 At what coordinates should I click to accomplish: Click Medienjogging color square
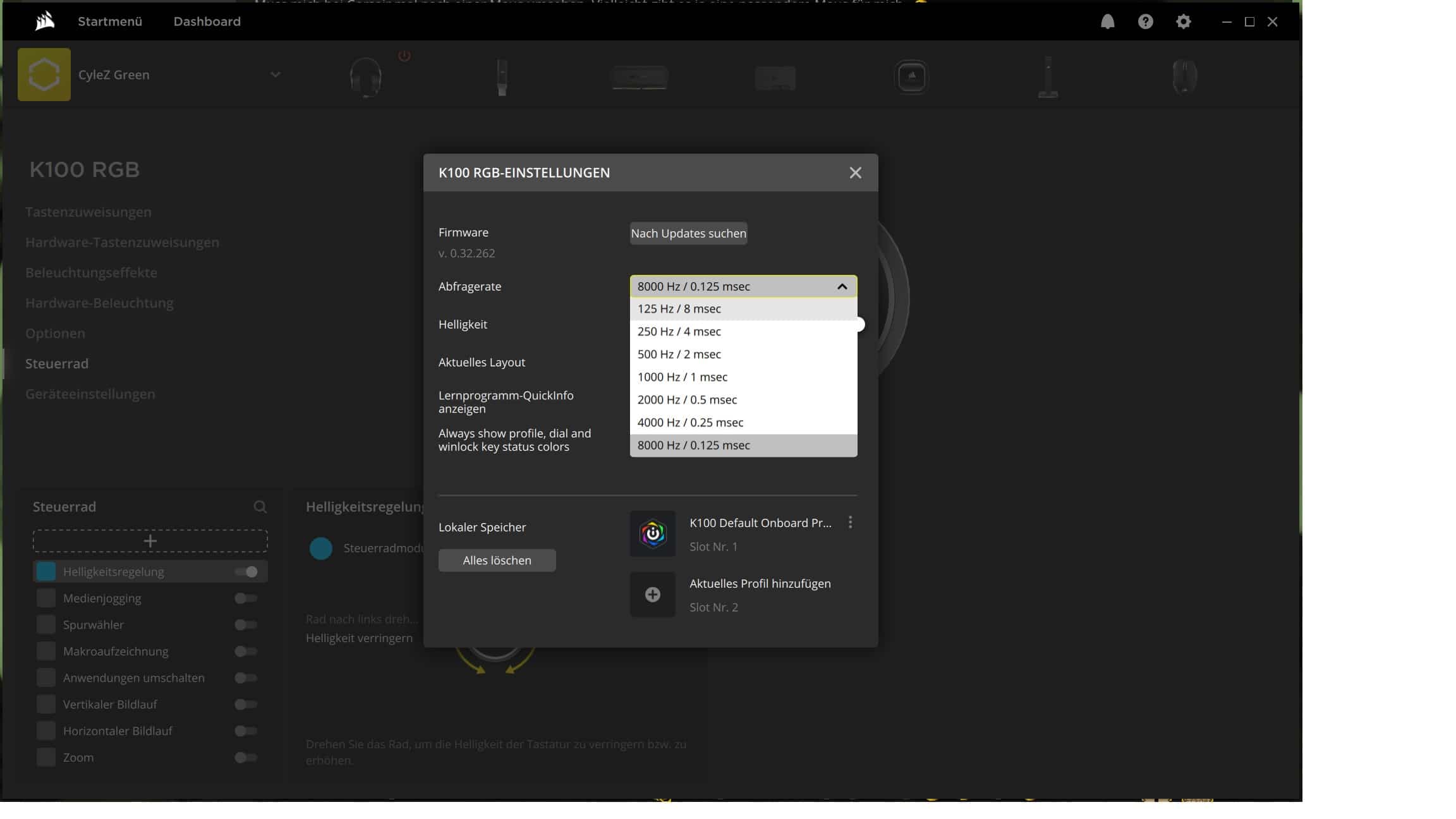click(x=46, y=598)
